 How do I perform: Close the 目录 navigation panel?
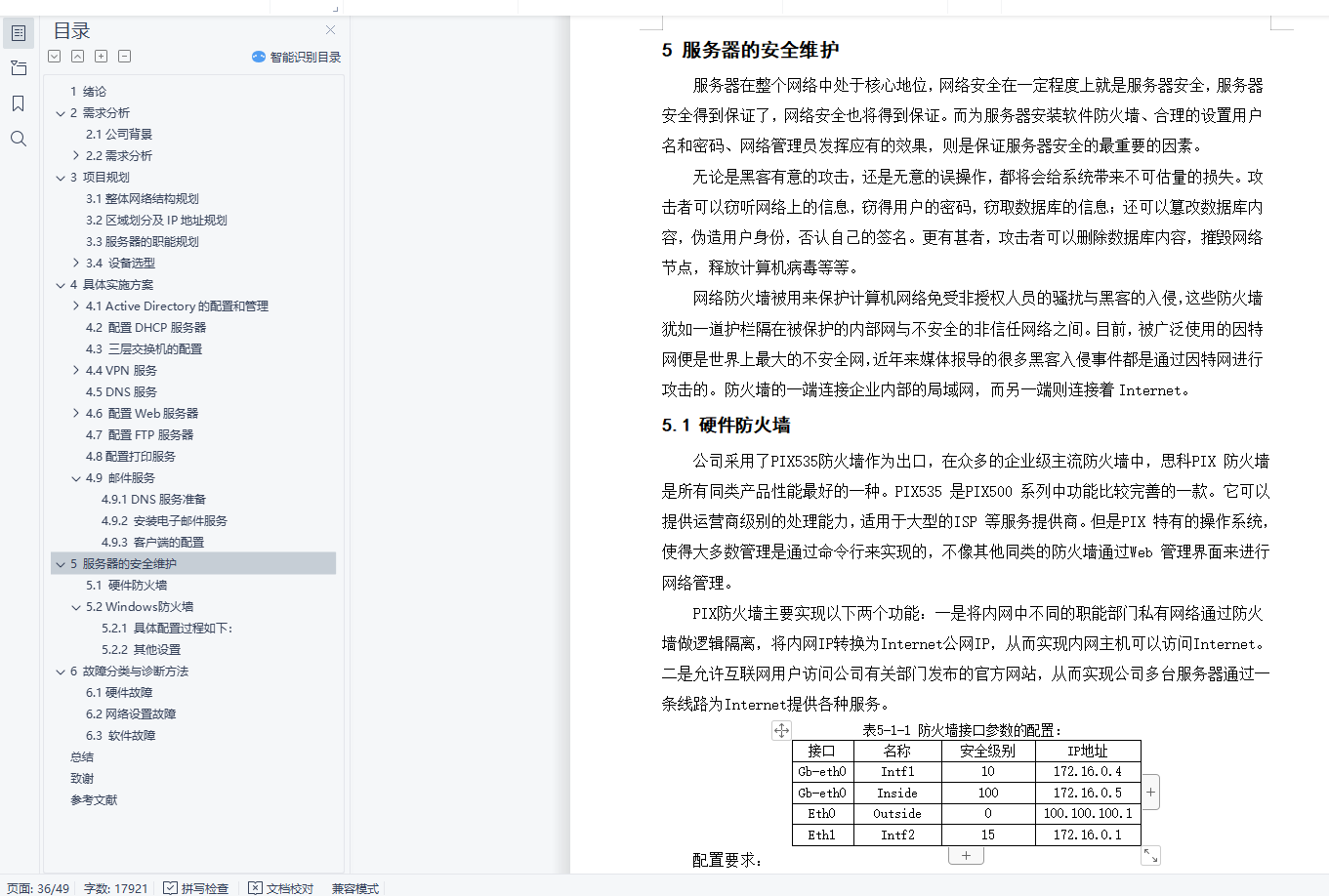[330, 30]
